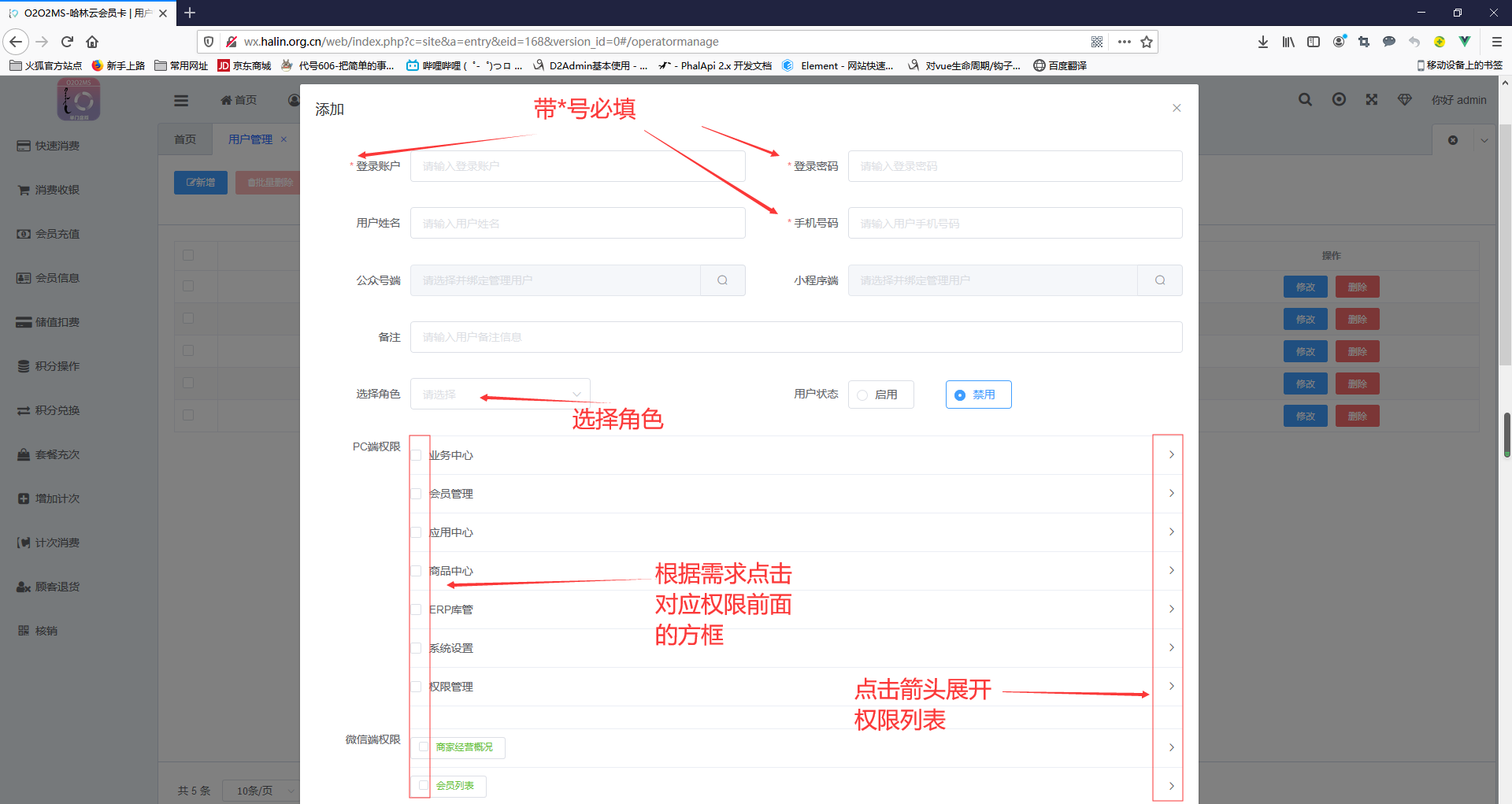Check the 应用中心 permission box

tap(417, 532)
